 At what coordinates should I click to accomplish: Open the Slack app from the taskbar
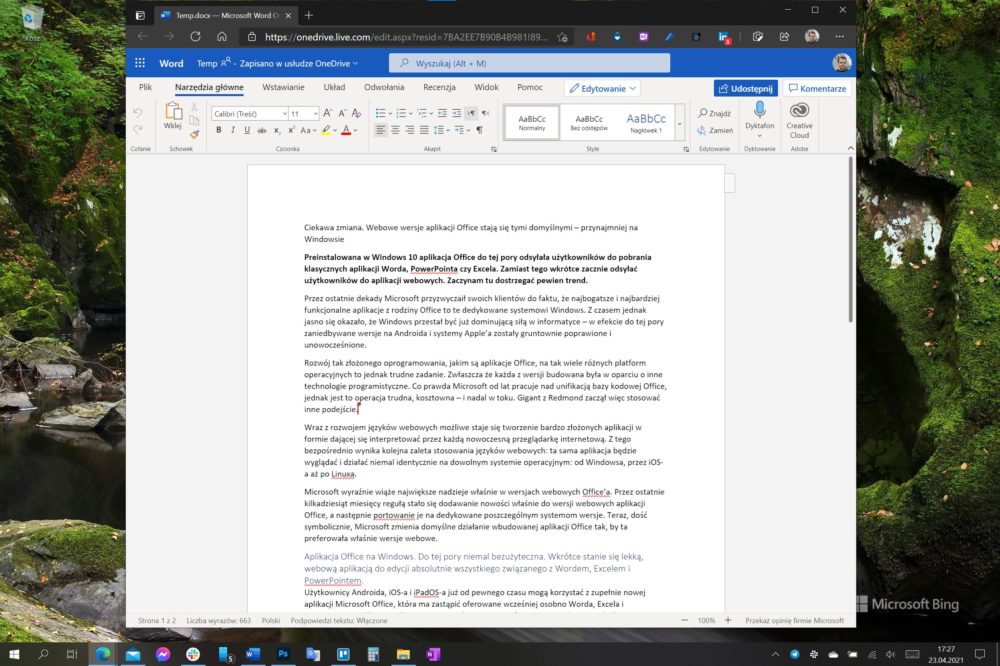[193, 654]
